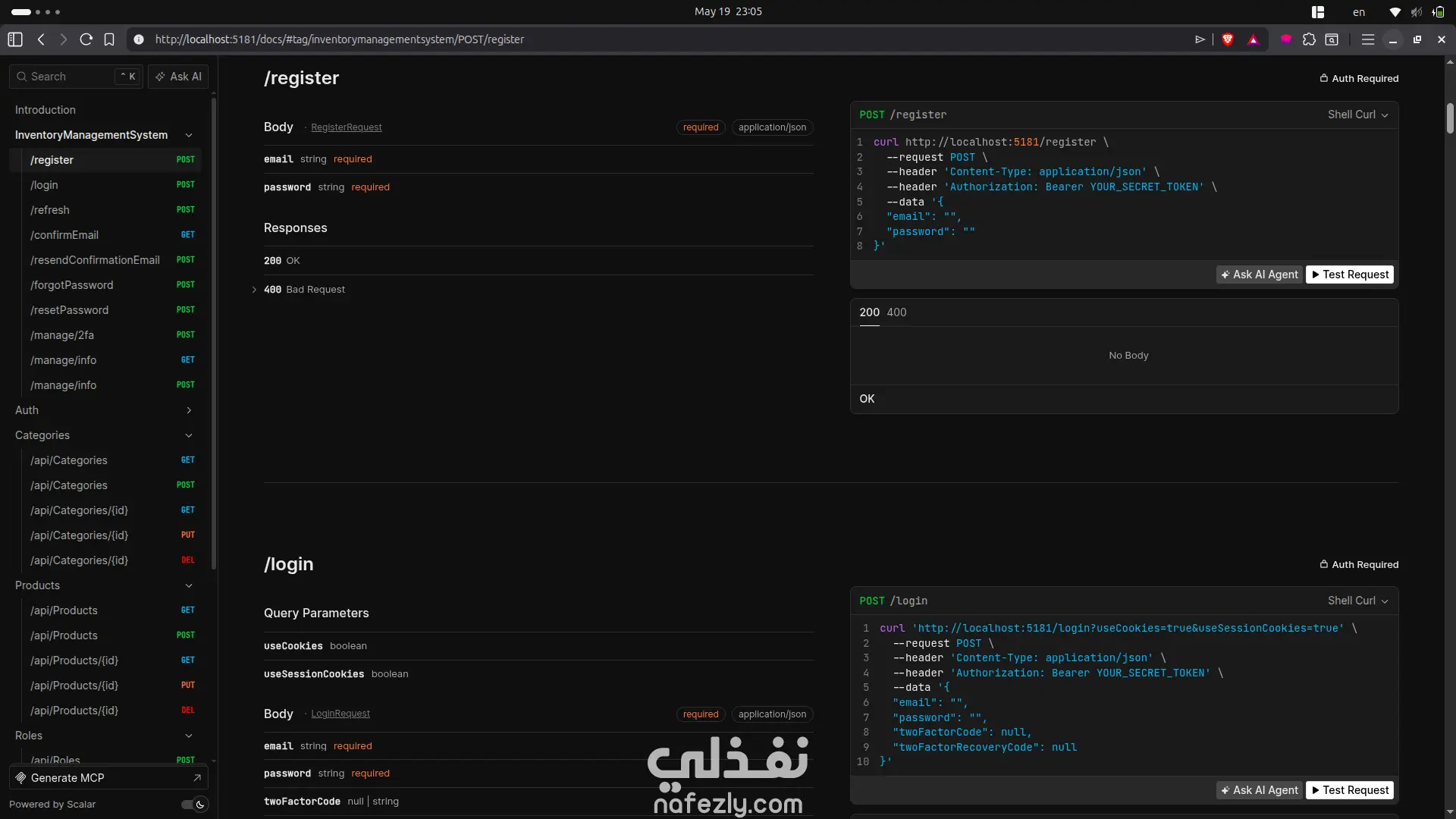Open Introduction in the sidebar

point(45,110)
